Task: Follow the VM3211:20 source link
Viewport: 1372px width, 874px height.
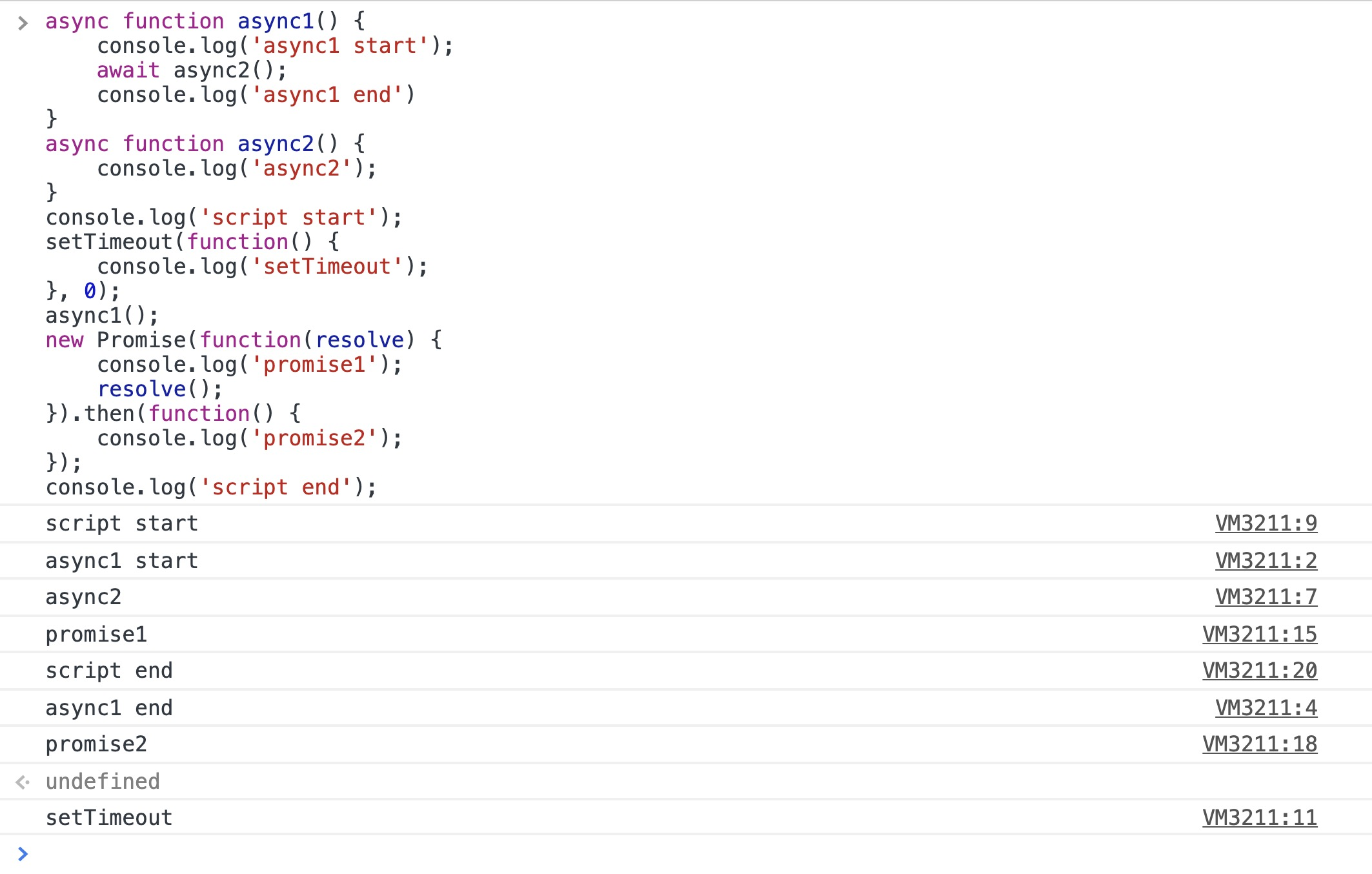Action: click(x=1259, y=671)
